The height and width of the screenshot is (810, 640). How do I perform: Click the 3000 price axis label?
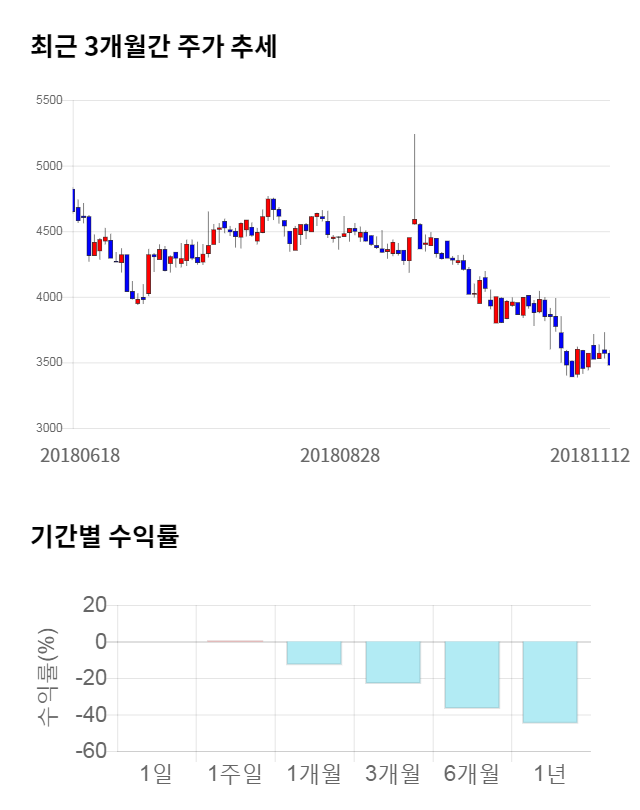click(x=48, y=428)
